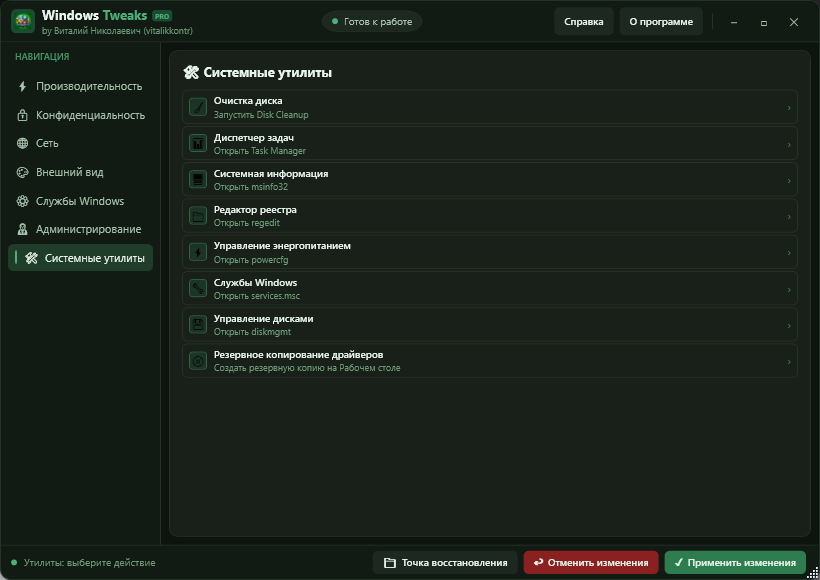The width and height of the screenshot is (820, 580).
Task: Expand chevron on Управление дисками row
Action: (x=789, y=325)
